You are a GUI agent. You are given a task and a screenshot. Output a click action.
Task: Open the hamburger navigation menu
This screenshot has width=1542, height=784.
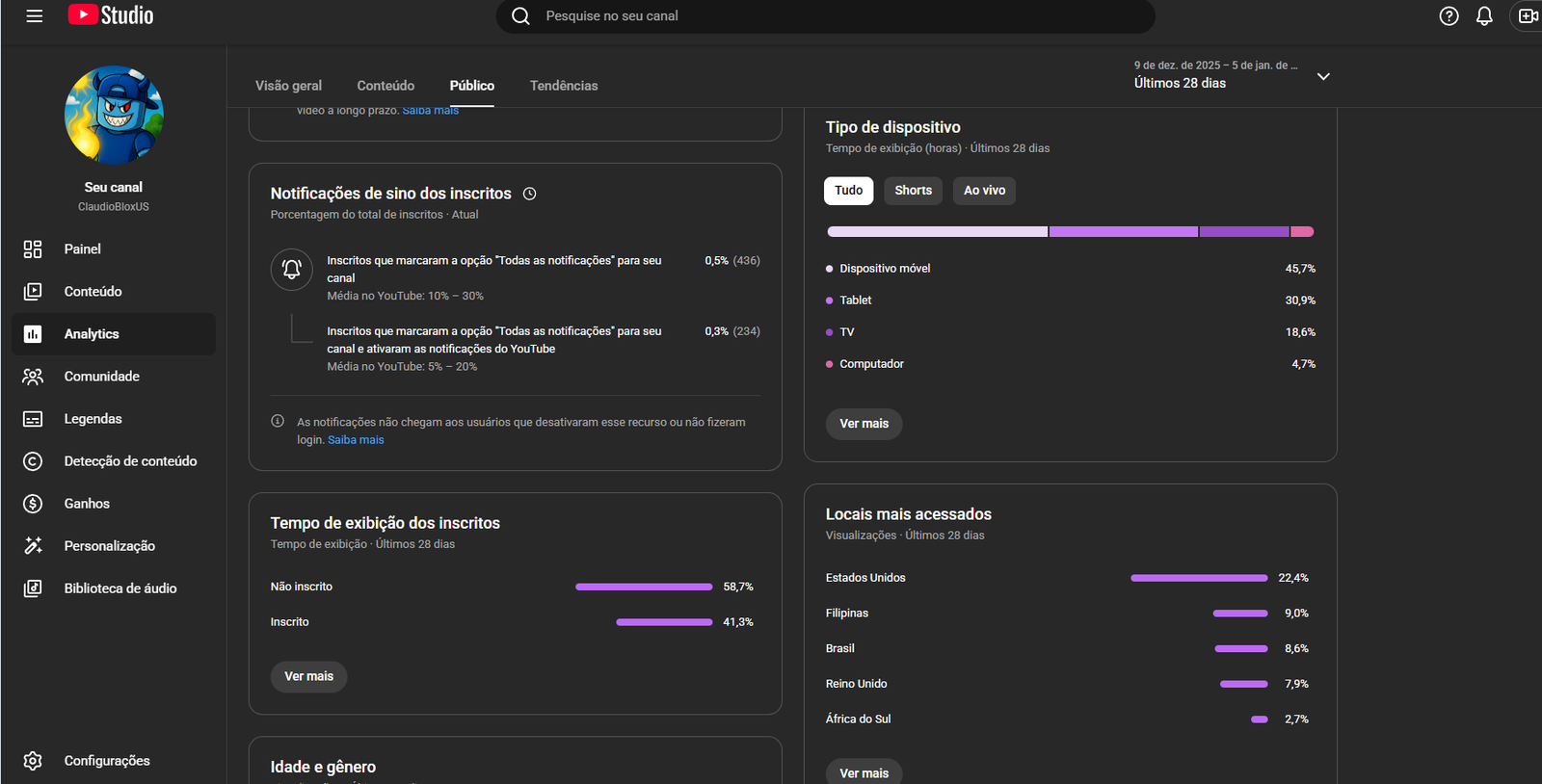[34, 16]
